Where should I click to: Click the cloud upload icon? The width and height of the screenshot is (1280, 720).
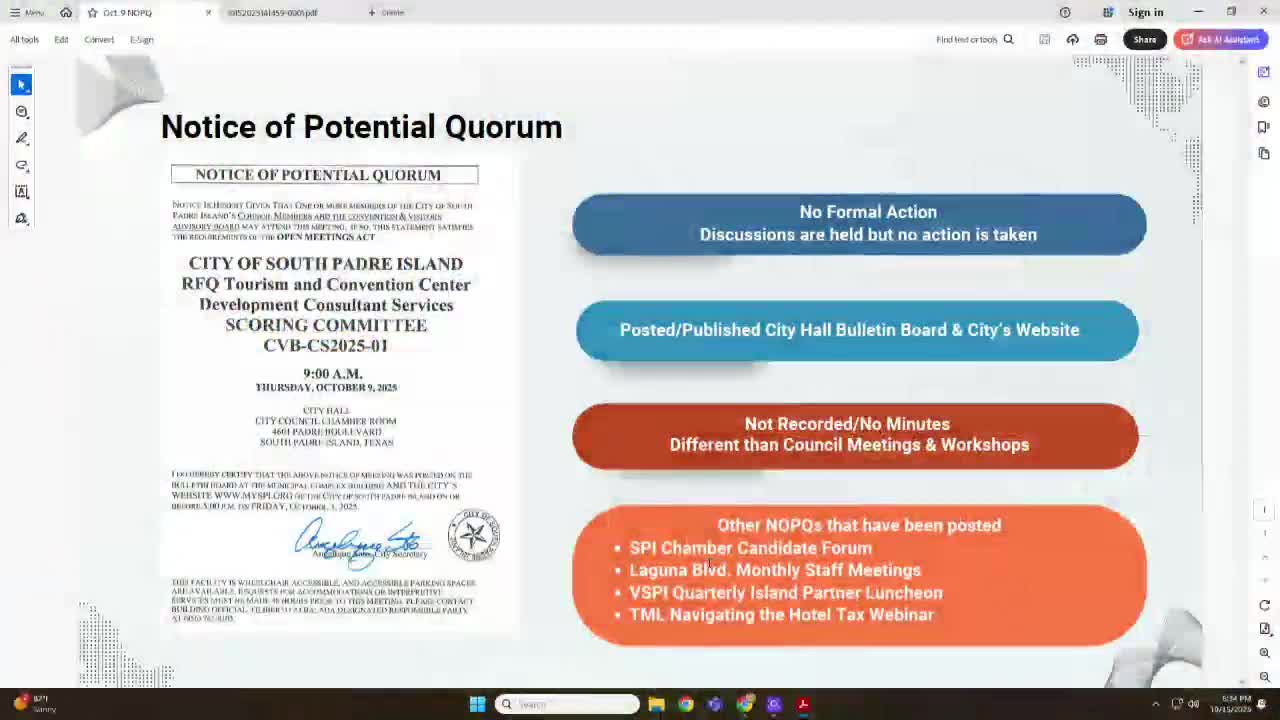(x=1072, y=39)
